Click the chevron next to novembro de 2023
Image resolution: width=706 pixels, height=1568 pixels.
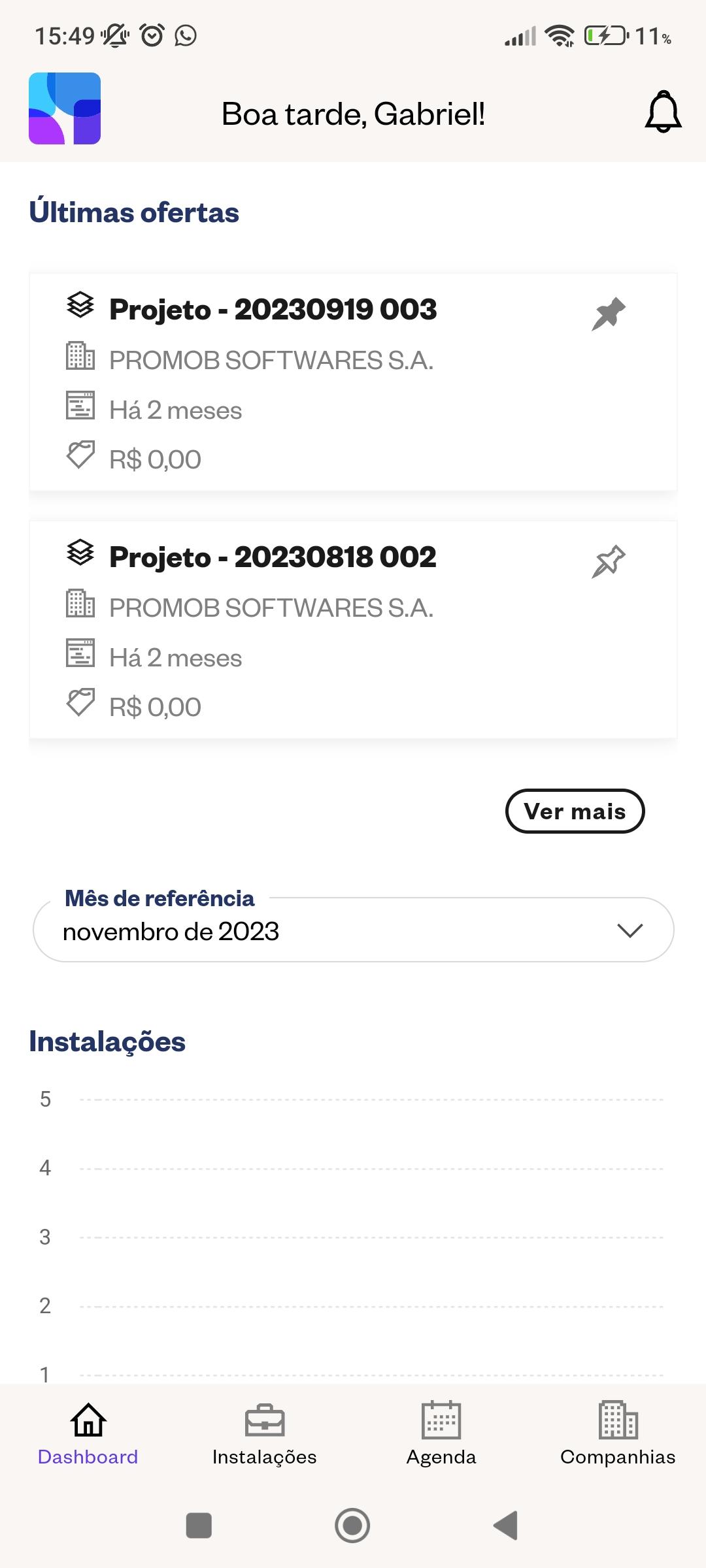pos(630,930)
